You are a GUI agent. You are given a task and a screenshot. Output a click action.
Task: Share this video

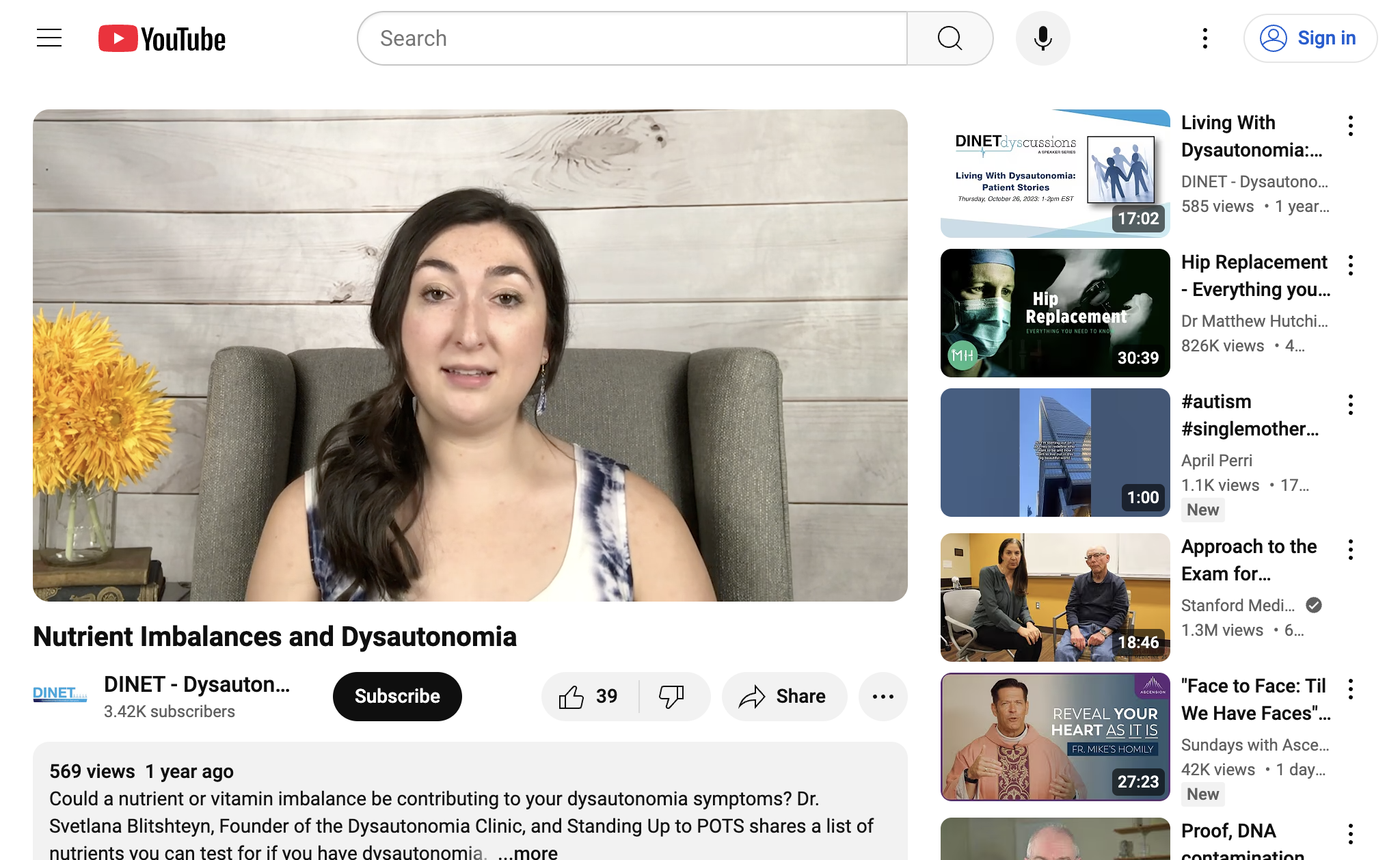[x=784, y=696]
